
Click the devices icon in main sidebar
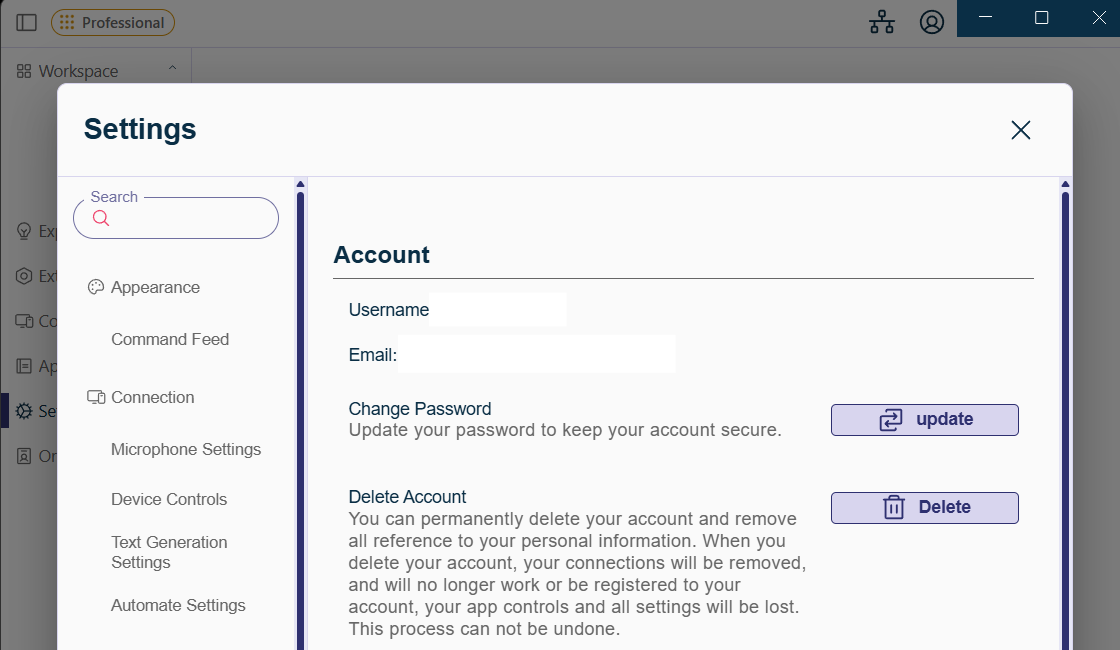point(24,321)
